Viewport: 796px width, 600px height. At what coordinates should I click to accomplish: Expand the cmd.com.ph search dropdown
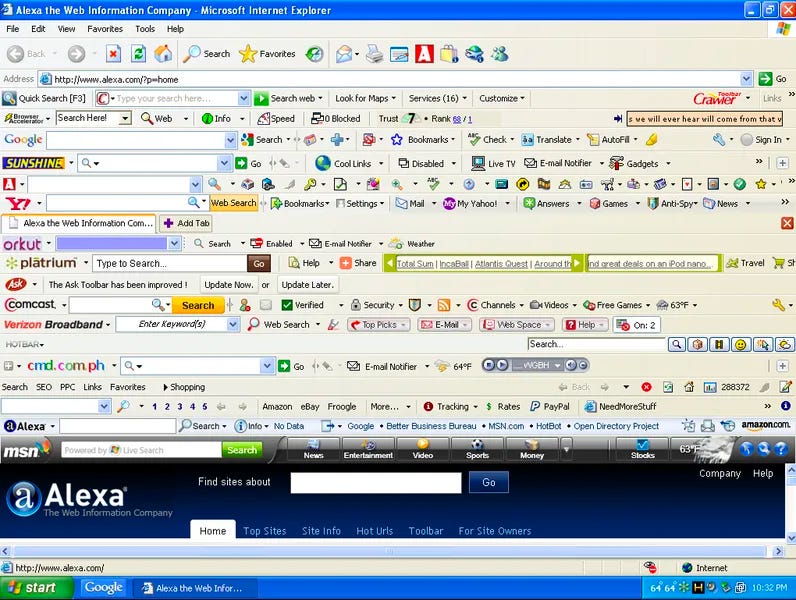[267, 366]
